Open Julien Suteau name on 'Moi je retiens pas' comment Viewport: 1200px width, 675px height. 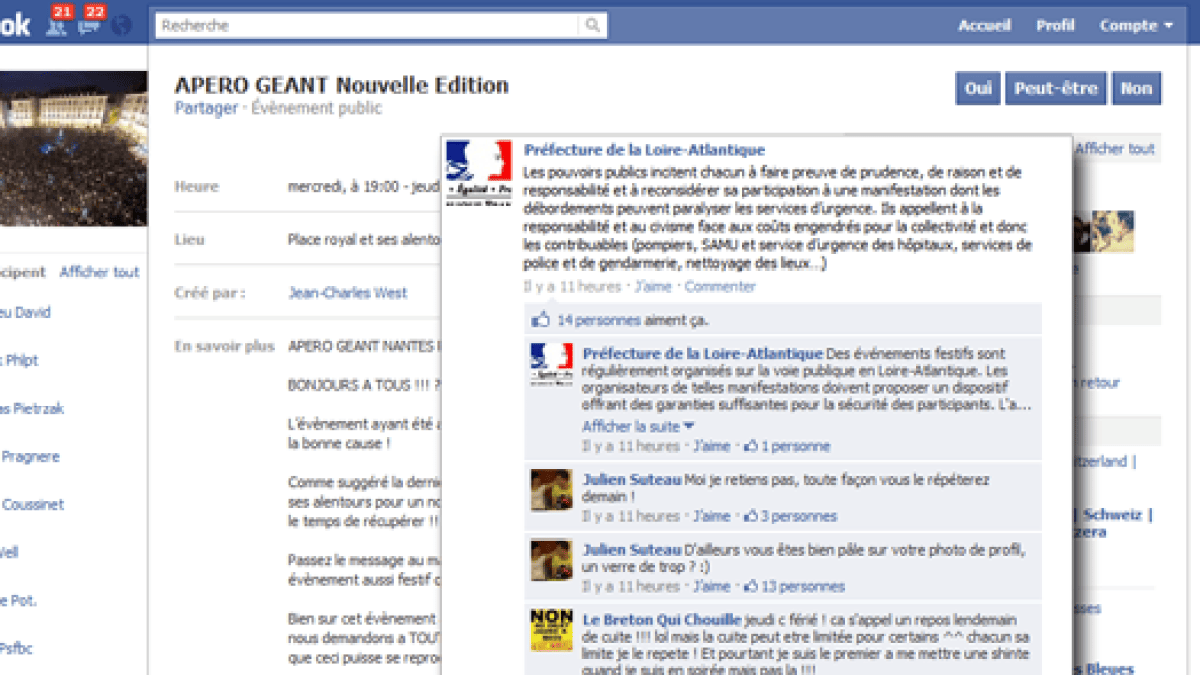pyautogui.click(x=632, y=480)
